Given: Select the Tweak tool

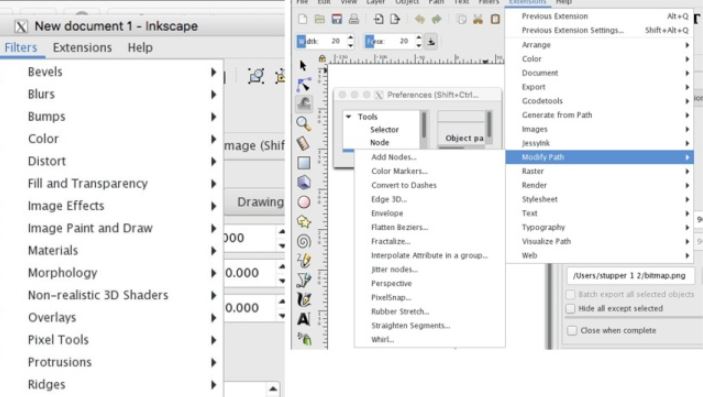Looking at the screenshot, I should coord(304,104).
